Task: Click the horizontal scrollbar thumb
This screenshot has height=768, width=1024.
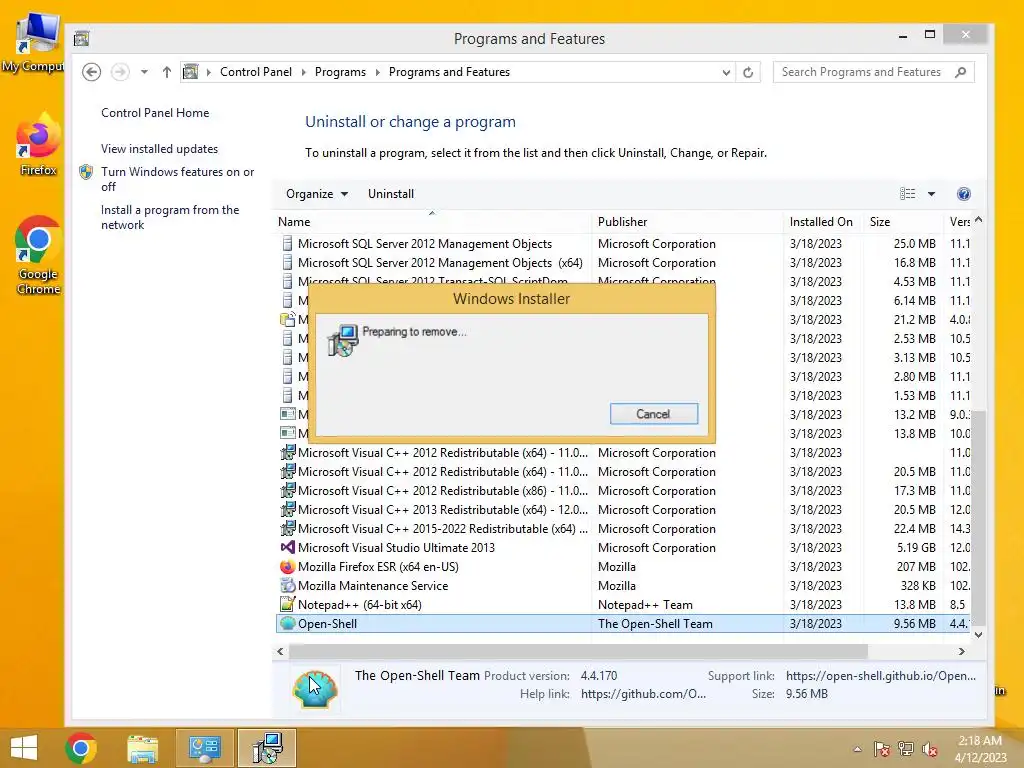Action: (578, 651)
